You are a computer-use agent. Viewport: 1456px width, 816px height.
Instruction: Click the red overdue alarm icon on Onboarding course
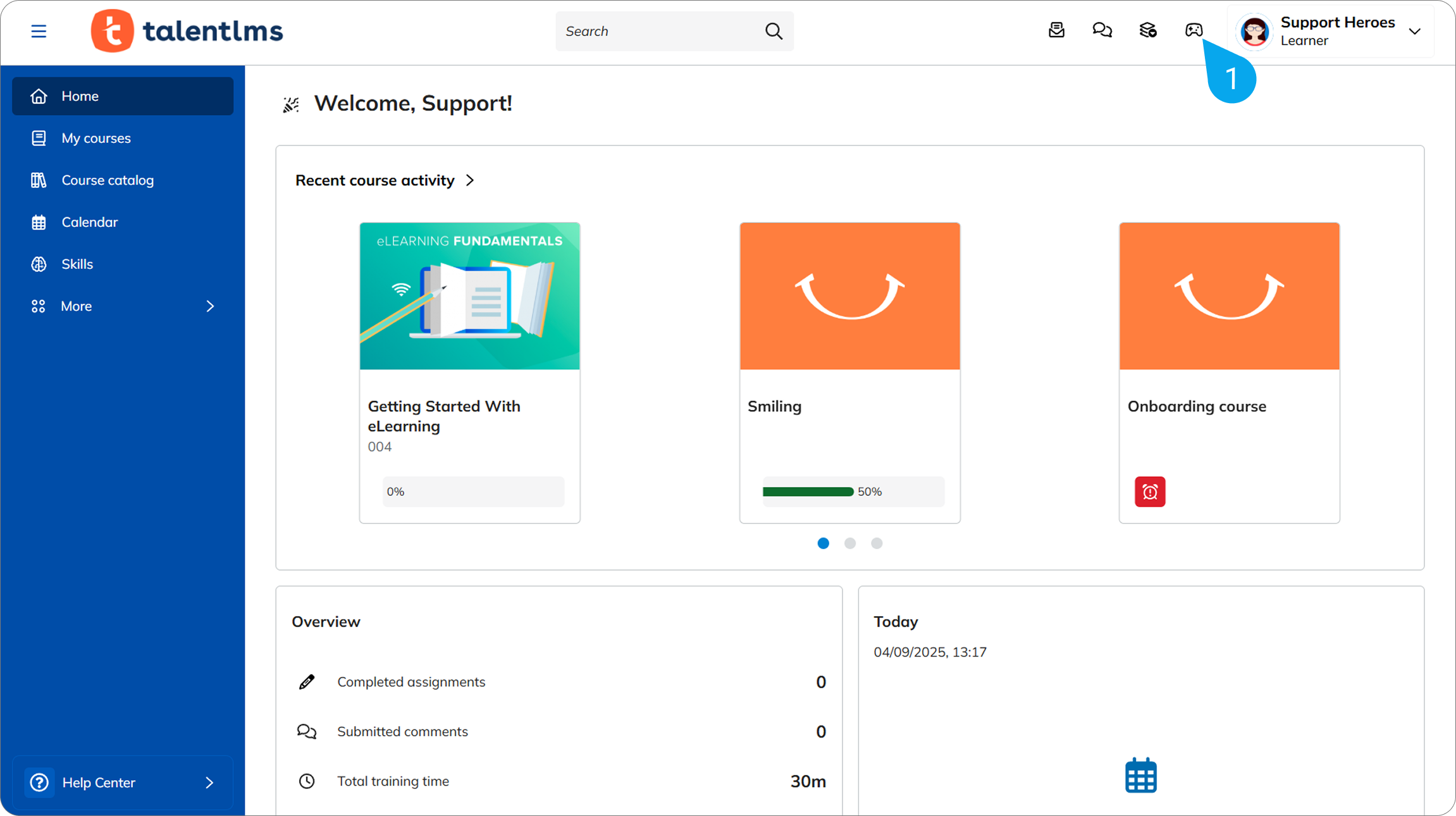(x=1151, y=491)
